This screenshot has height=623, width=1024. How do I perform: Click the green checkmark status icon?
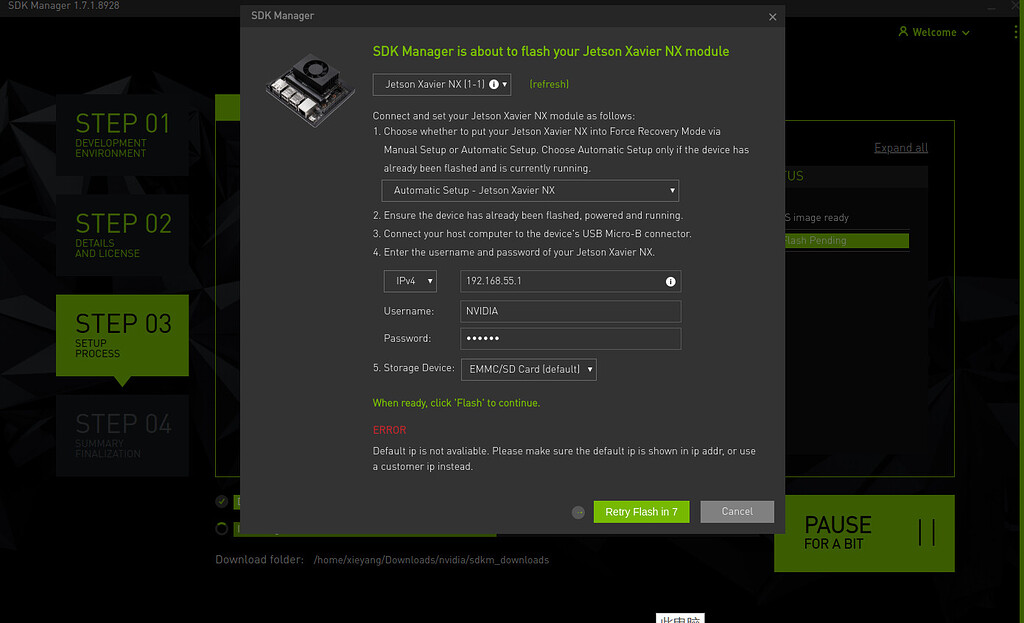point(222,502)
